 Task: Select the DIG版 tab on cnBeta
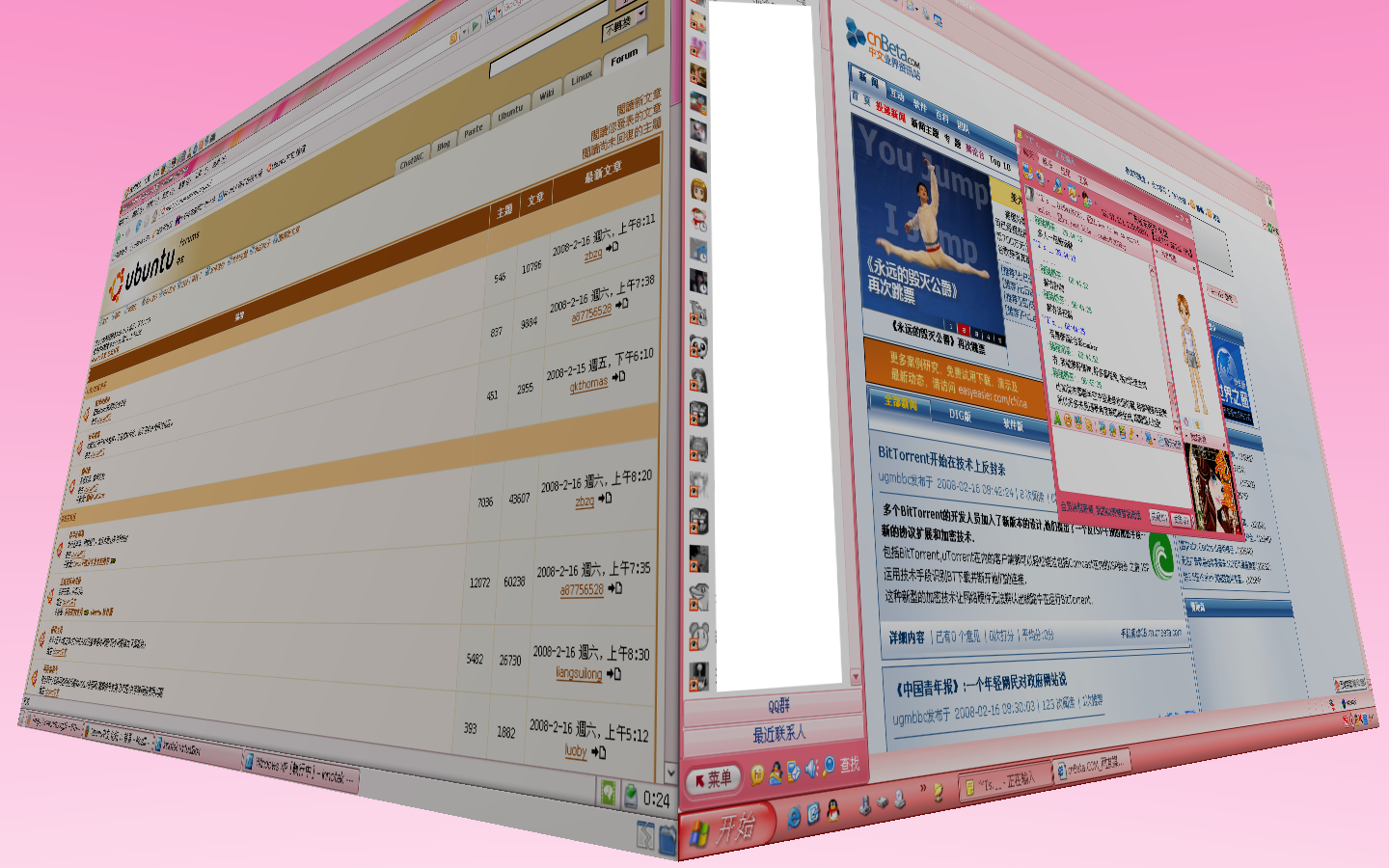pyautogui.click(x=960, y=415)
